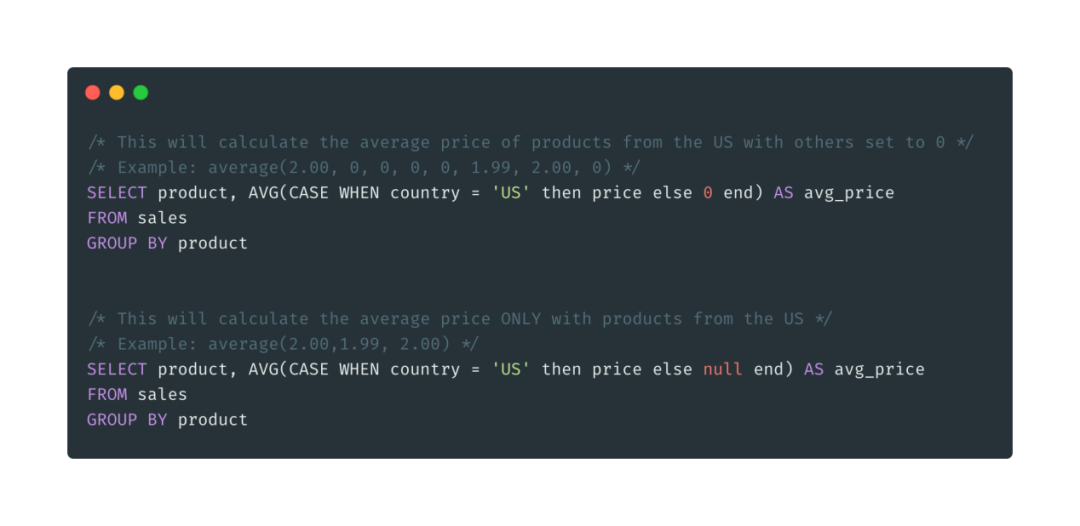
Task: Click the second SELECT keyword
Action: 117,369
